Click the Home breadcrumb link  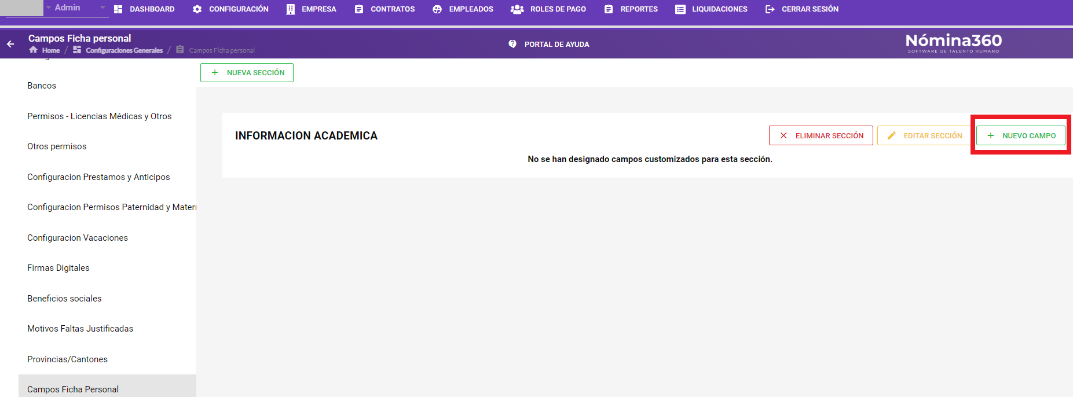51,51
